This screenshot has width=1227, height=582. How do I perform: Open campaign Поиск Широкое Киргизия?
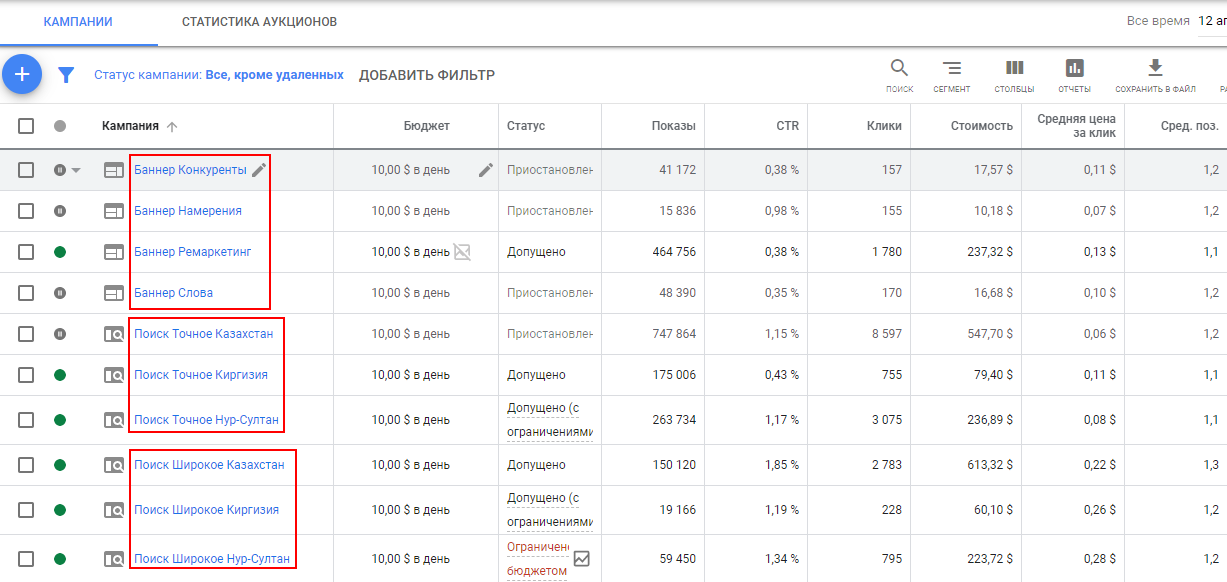click(206, 510)
